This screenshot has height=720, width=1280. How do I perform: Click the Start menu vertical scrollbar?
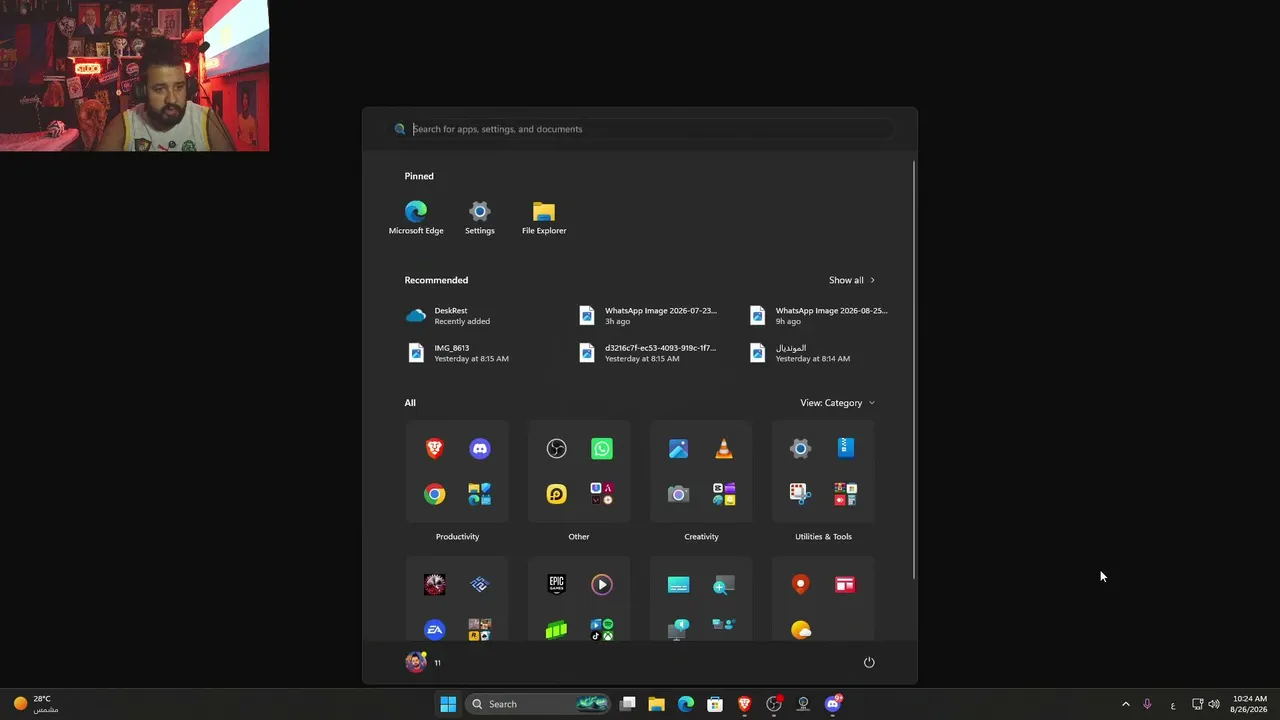coord(914,368)
